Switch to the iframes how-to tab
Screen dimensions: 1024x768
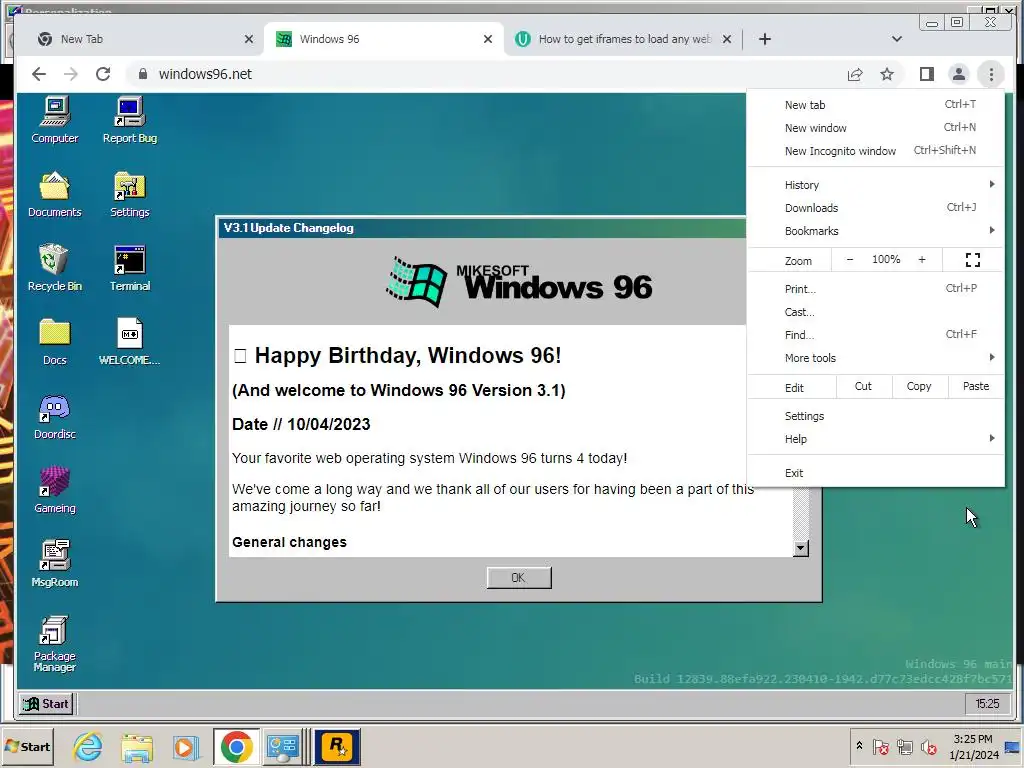(x=624, y=39)
